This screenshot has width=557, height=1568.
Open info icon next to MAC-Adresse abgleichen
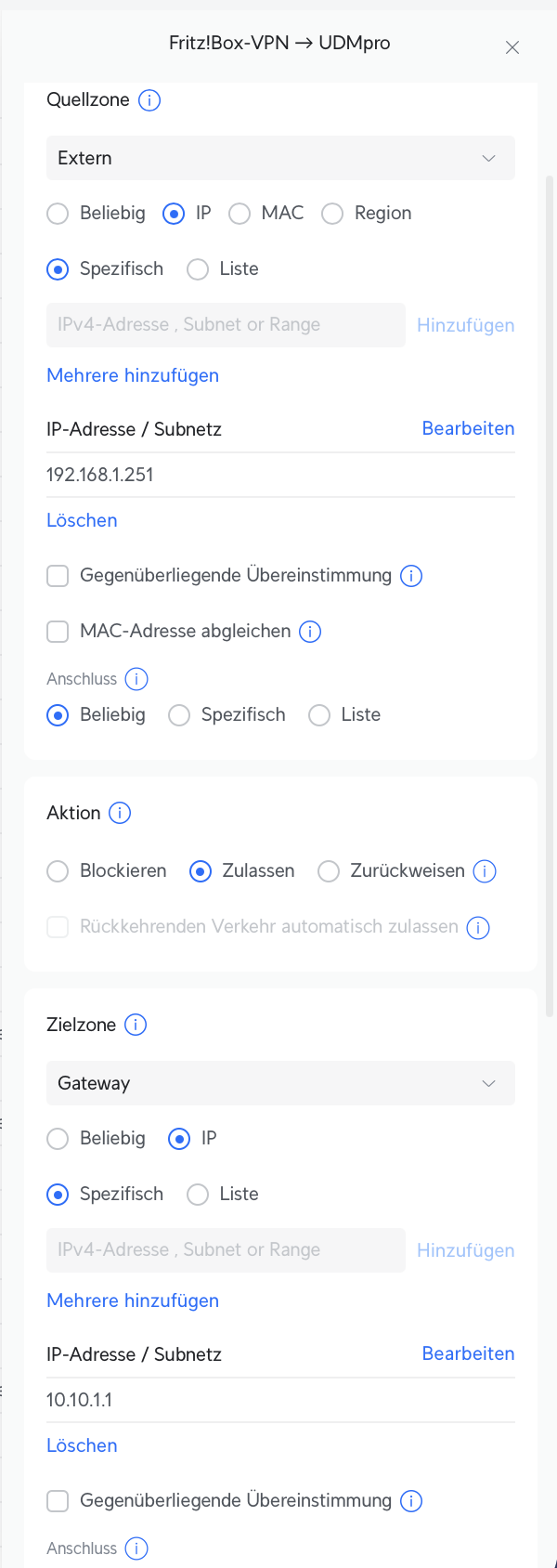(x=310, y=632)
